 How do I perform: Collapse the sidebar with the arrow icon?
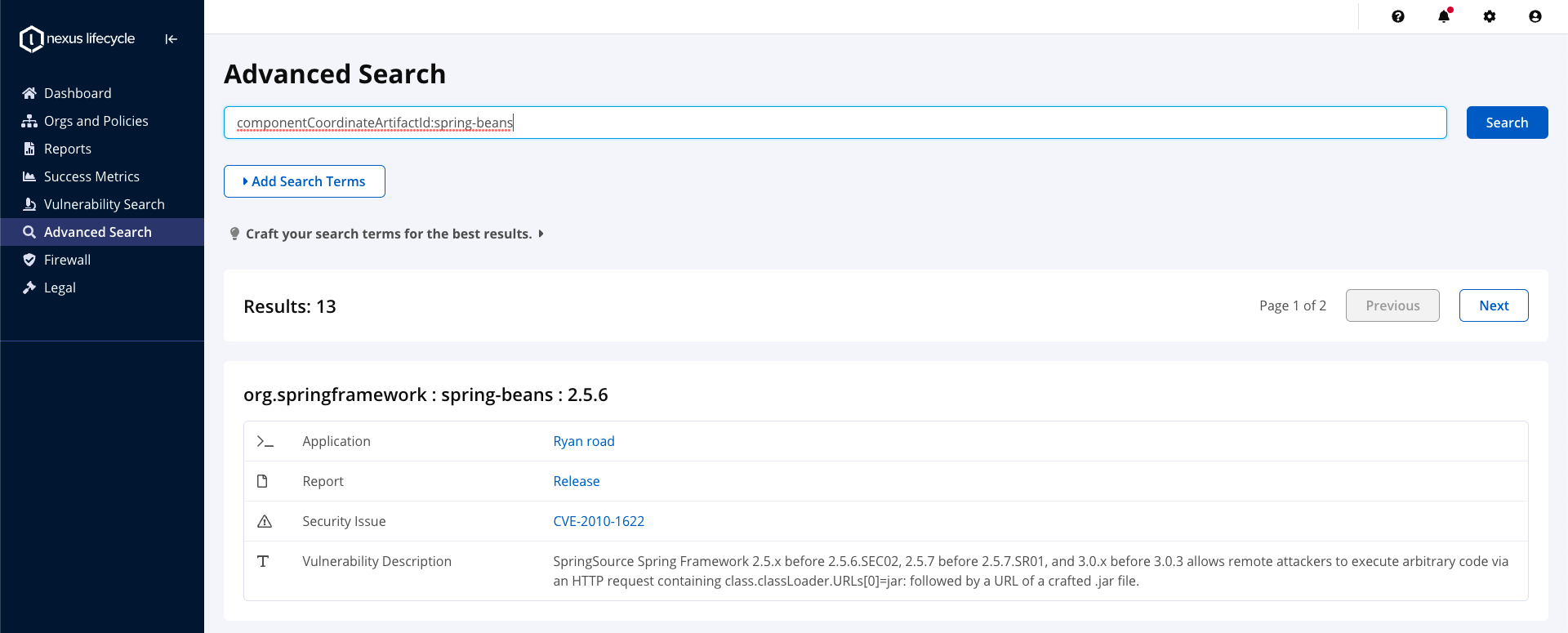point(171,39)
